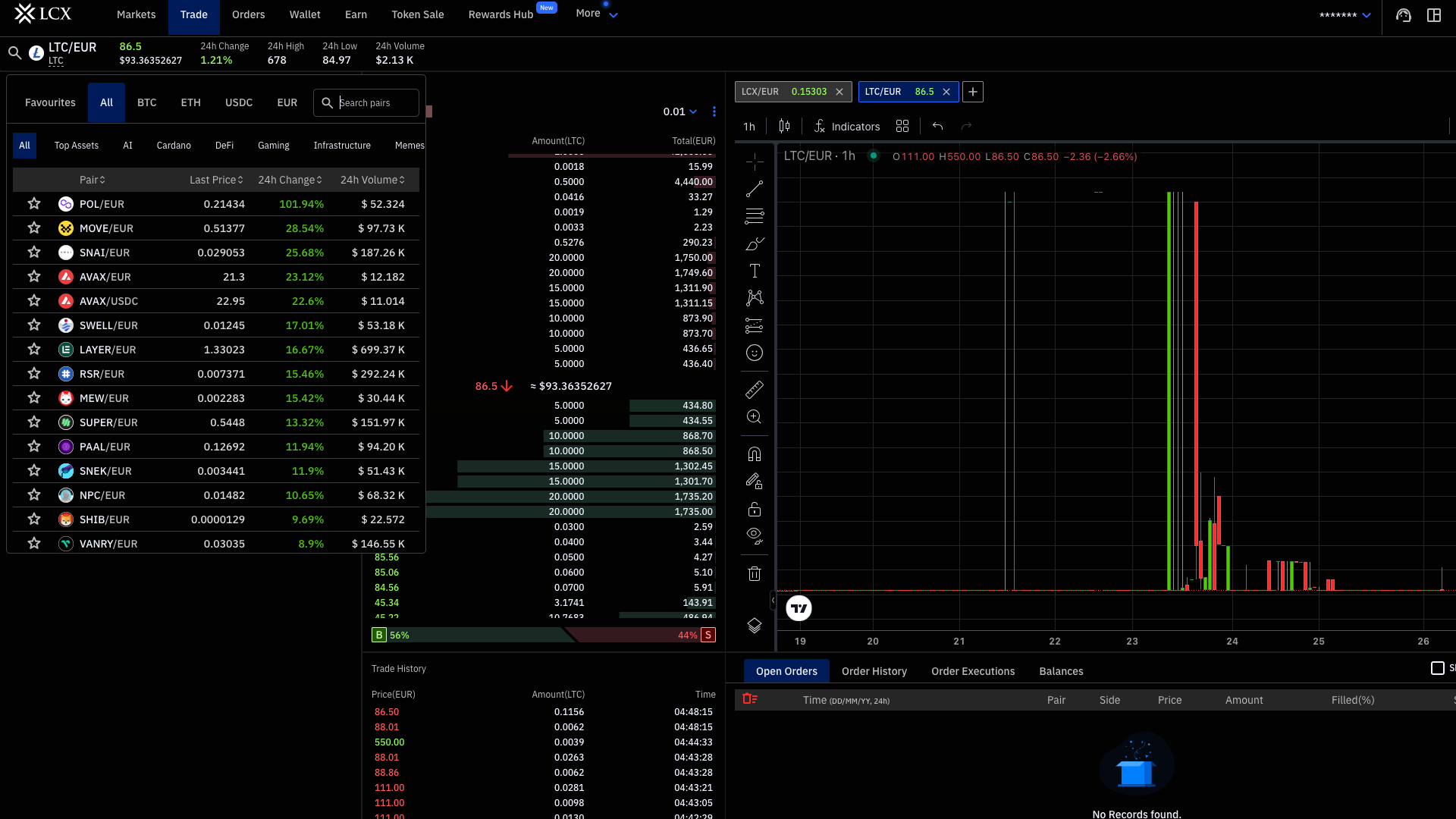This screenshot has height=819, width=1456.
Task: Close the LTC/EUR chart tab
Action: (x=946, y=92)
